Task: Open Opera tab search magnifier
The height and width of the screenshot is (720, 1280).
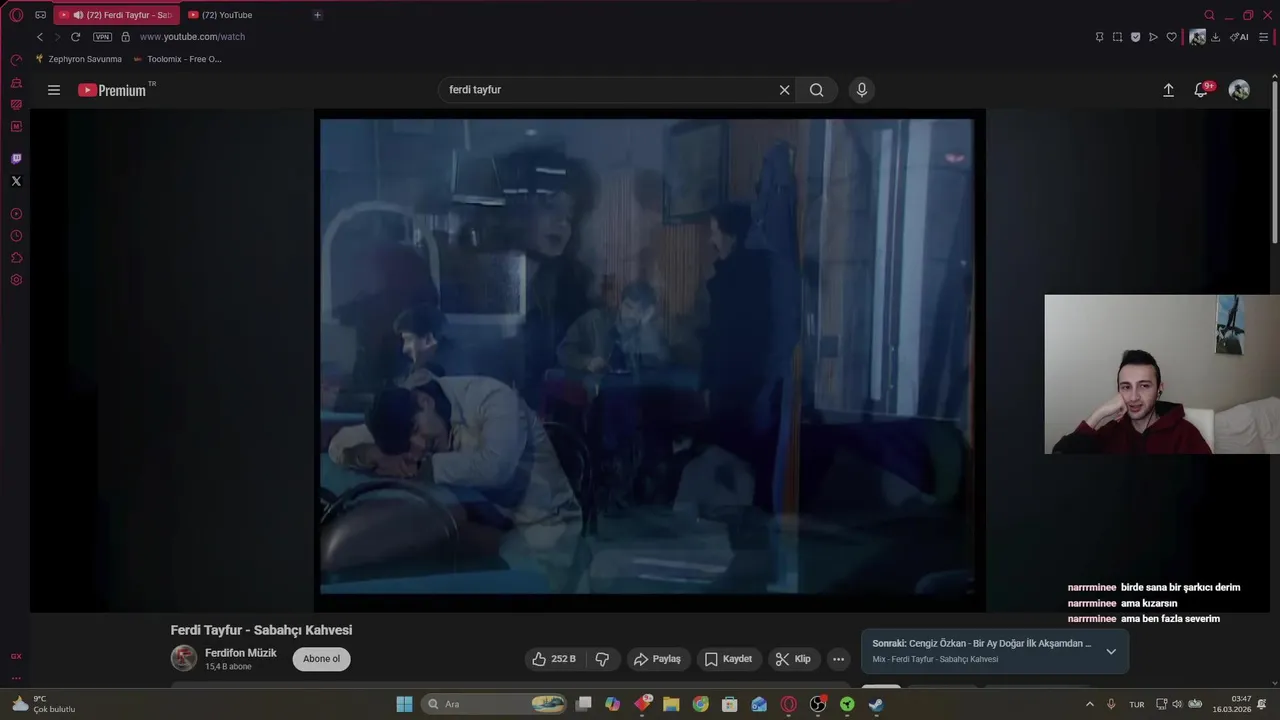Action: pyautogui.click(x=1209, y=15)
